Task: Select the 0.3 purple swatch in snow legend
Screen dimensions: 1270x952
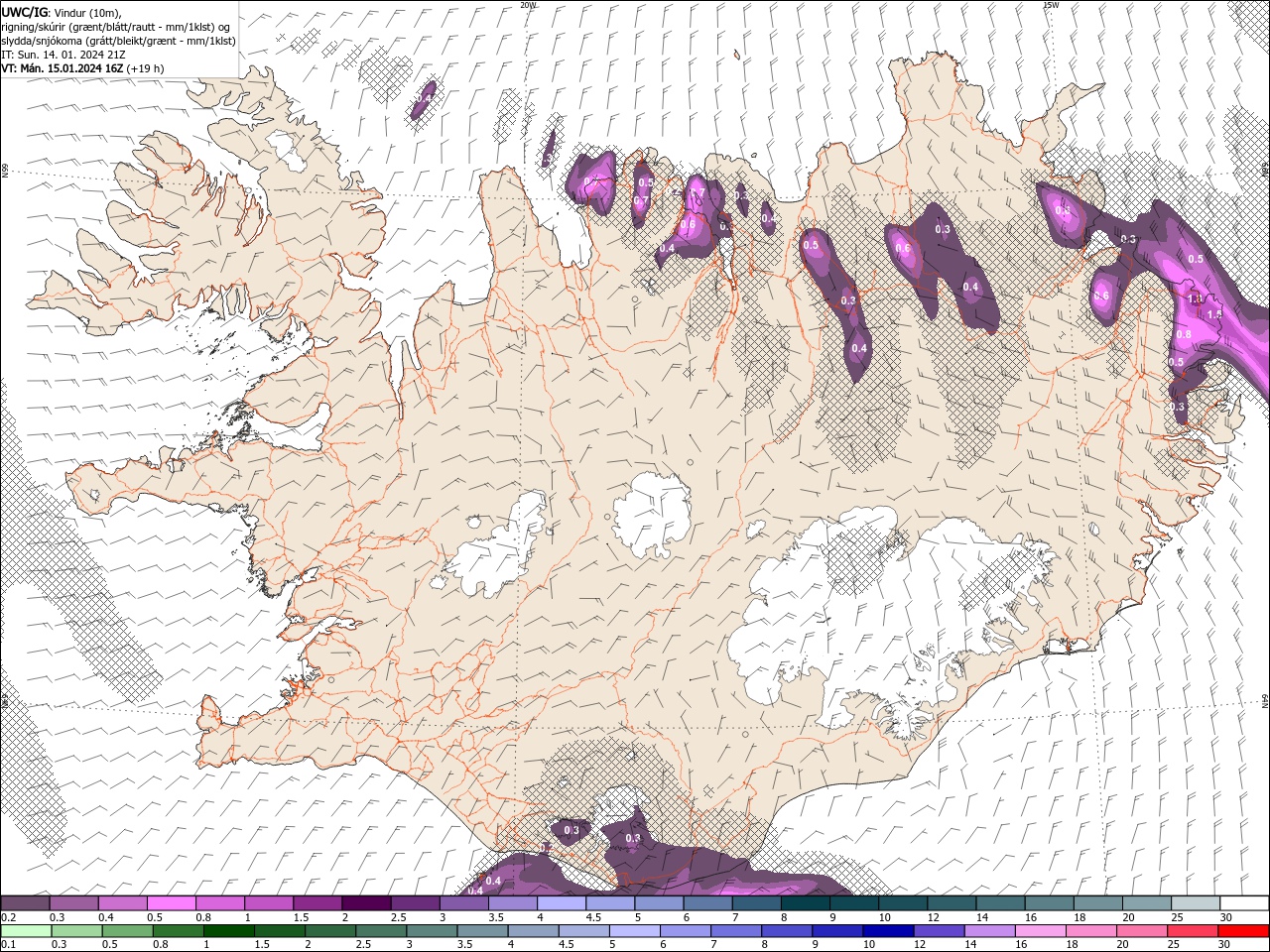Action: click(74, 903)
